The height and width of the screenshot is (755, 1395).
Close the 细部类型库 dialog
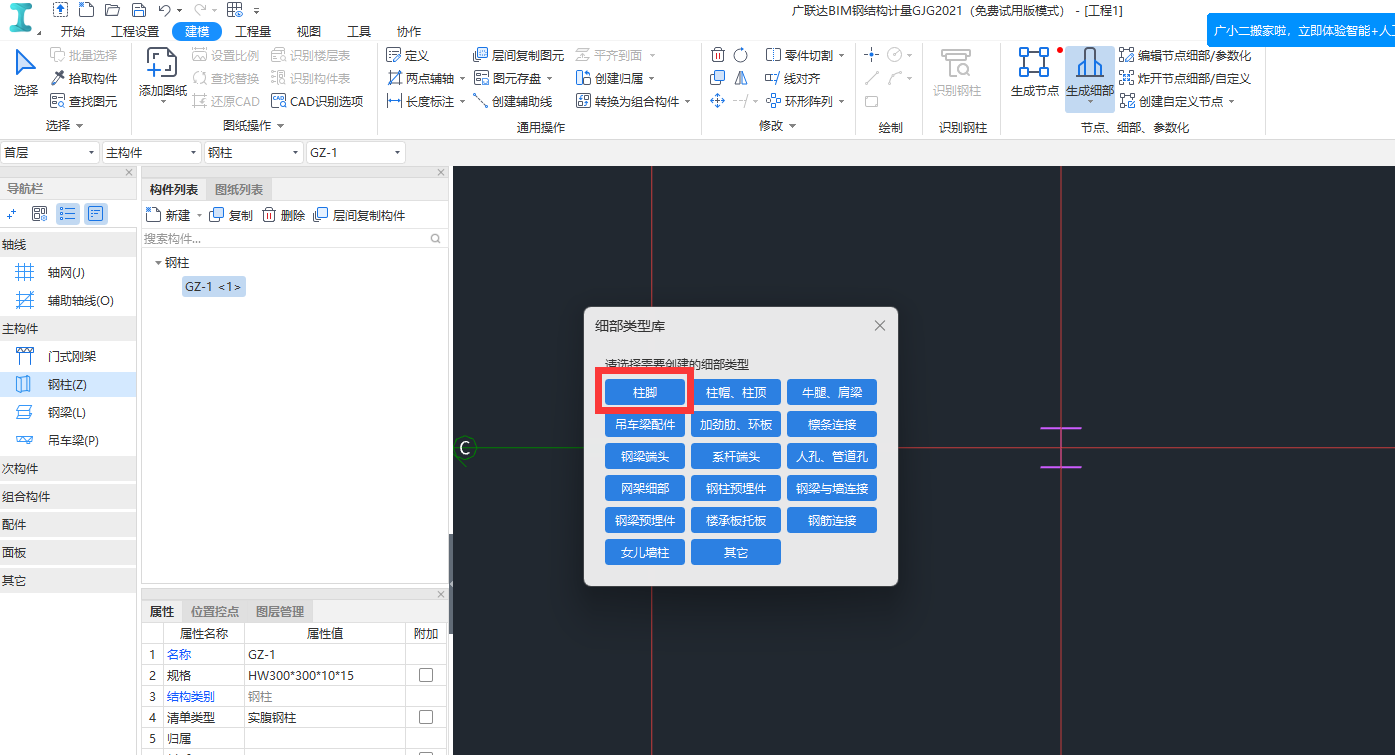pos(880,326)
